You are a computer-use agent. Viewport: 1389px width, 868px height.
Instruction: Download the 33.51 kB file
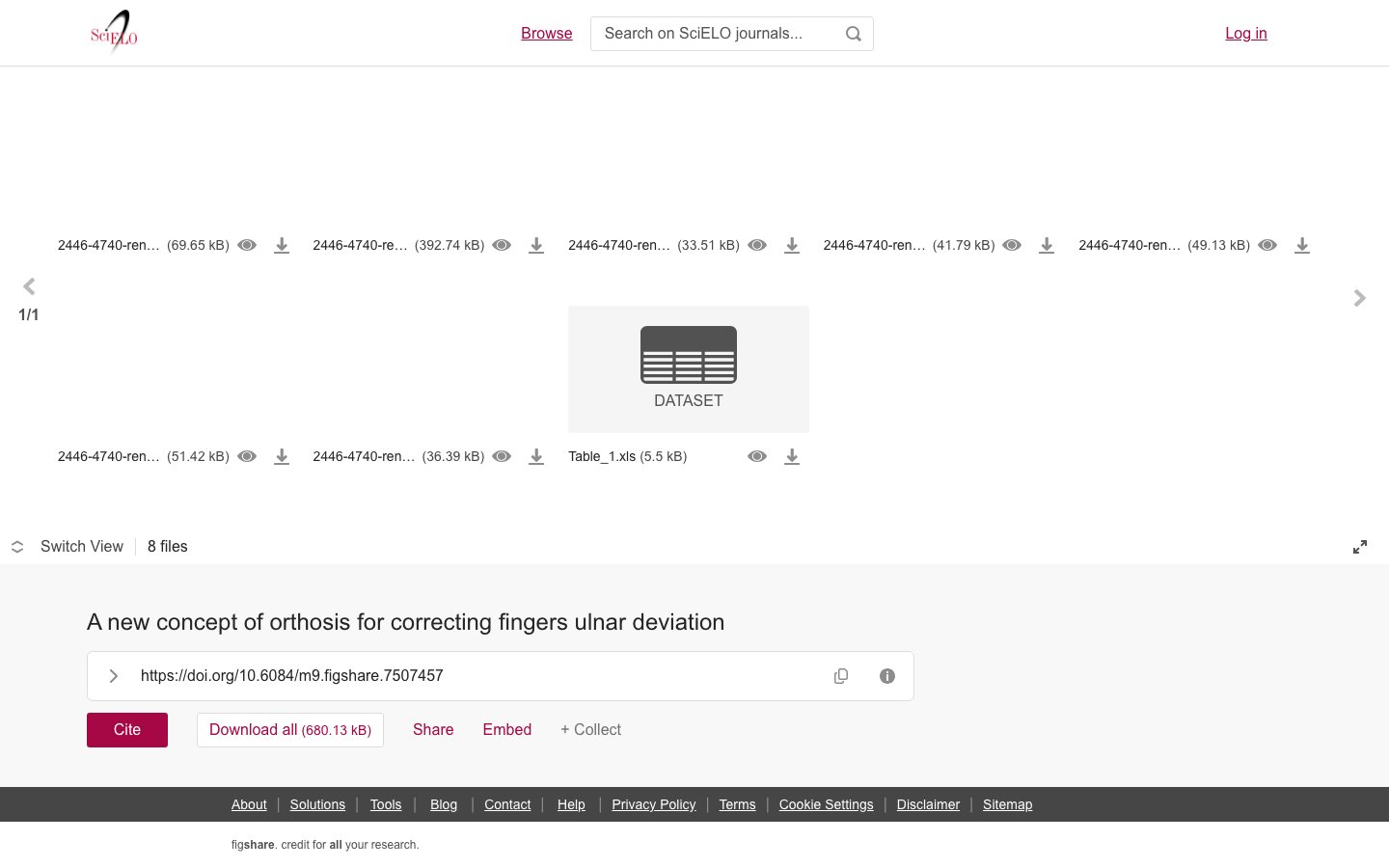click(792, 245)
